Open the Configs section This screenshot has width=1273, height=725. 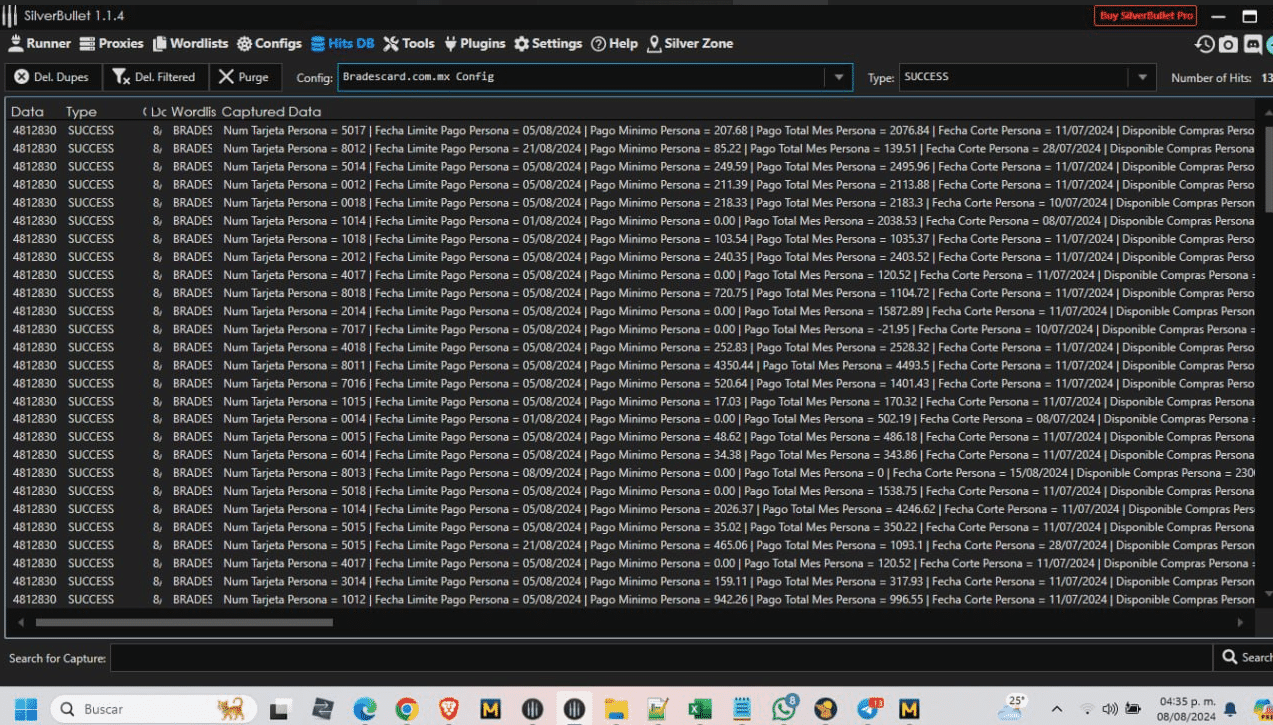pyautogui.click(x=269, y=44)
